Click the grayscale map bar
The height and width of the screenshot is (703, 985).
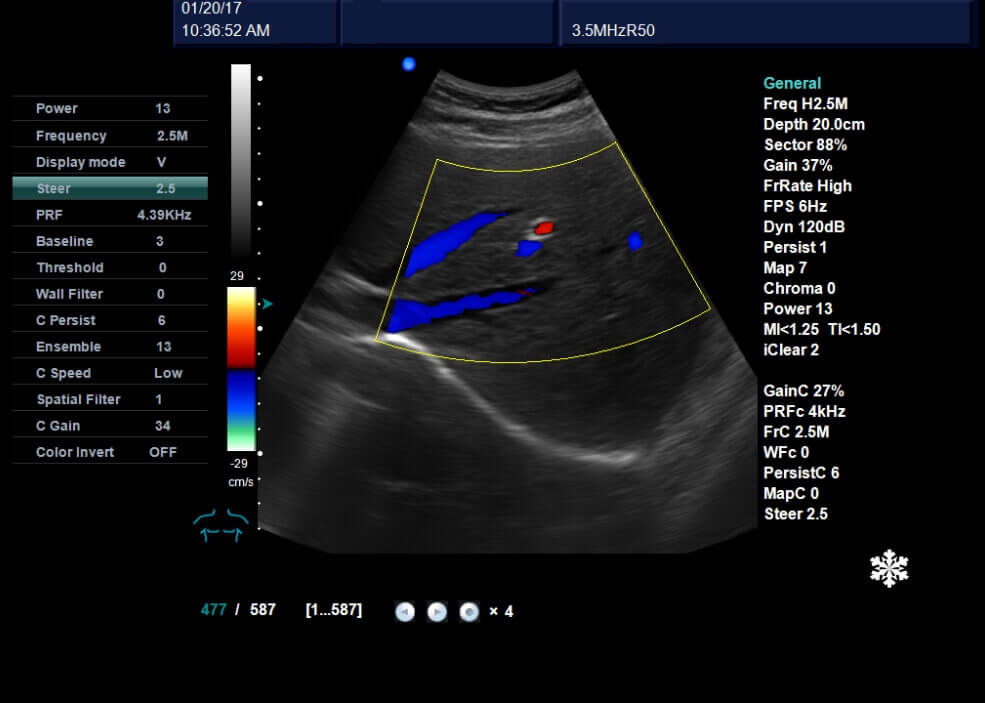point(241,160)
